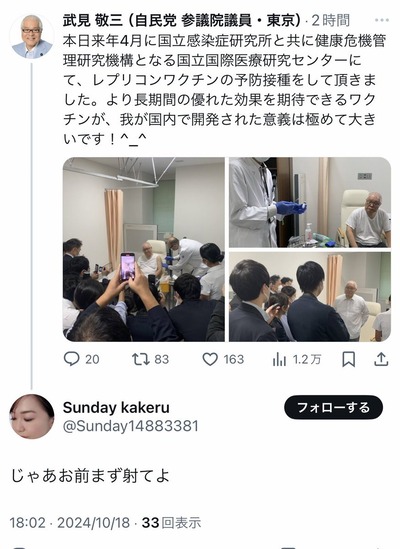400x549 pixels.
Task: Open the @Sunday14883381 handle link
Action: 131,426
